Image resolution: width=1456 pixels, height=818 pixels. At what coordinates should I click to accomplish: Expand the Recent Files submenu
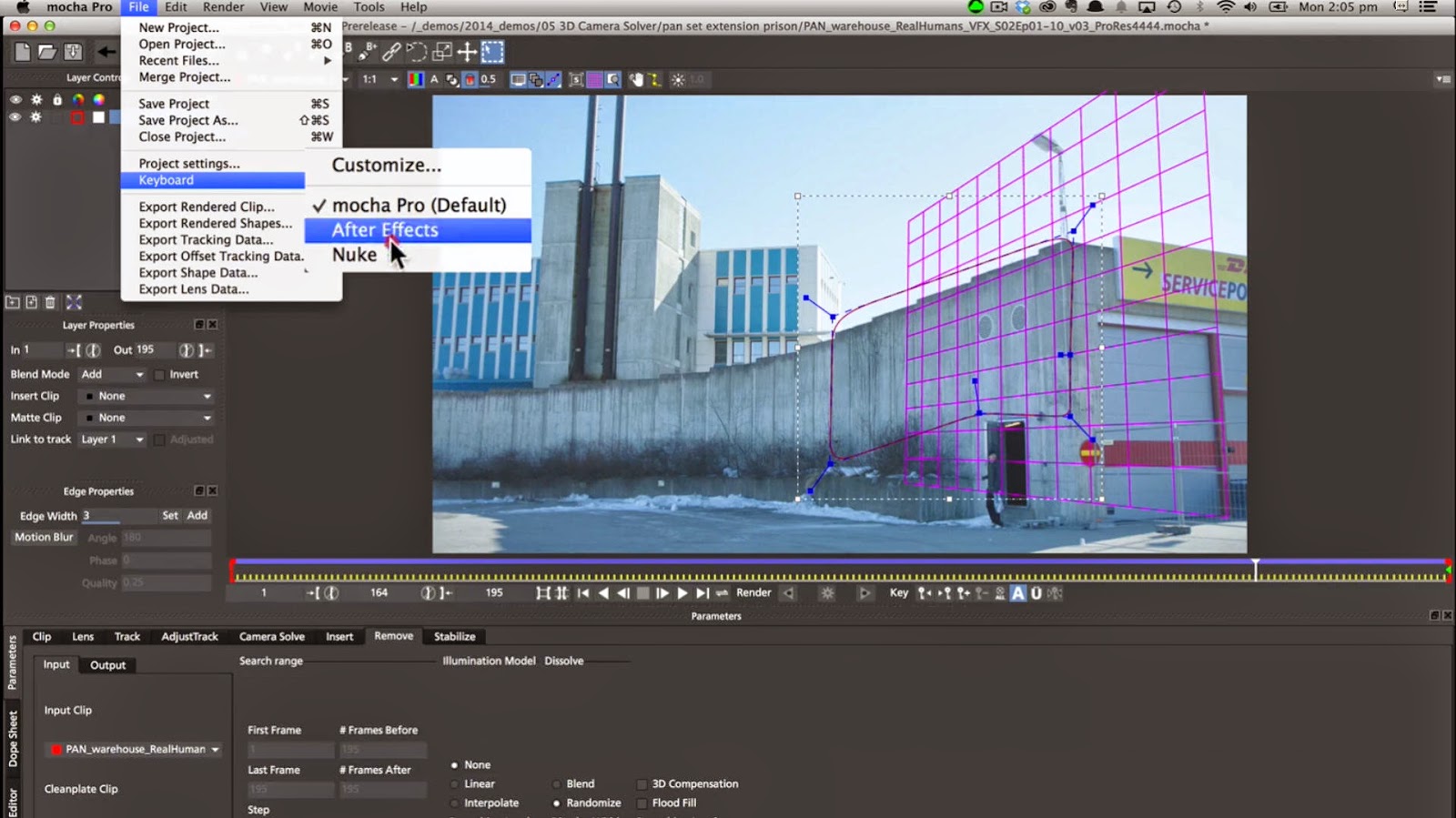231,61
